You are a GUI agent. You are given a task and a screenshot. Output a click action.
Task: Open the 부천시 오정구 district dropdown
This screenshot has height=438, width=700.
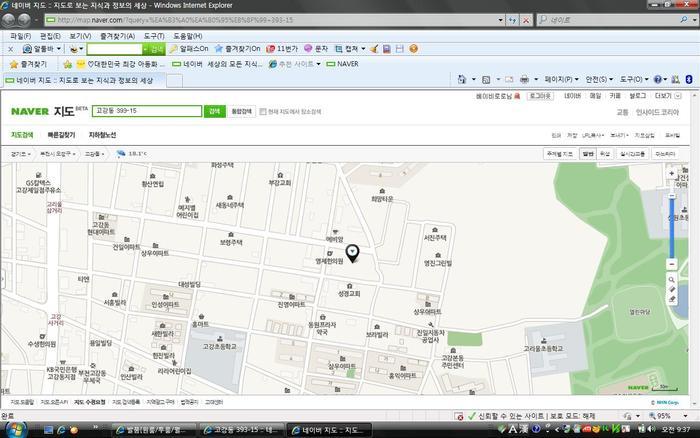[58, 154]
